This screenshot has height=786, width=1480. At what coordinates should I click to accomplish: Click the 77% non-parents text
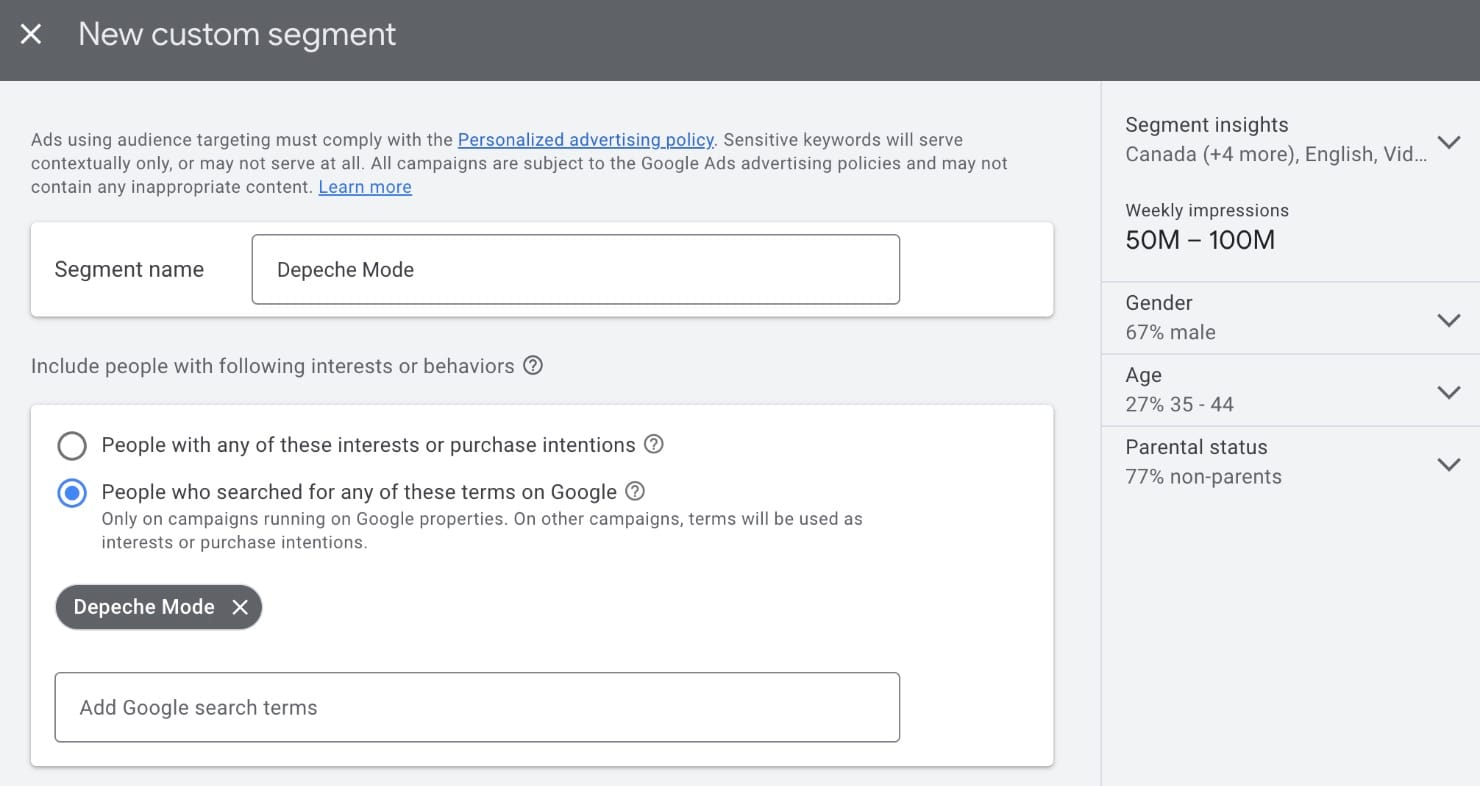click(x=1203, y=477)
